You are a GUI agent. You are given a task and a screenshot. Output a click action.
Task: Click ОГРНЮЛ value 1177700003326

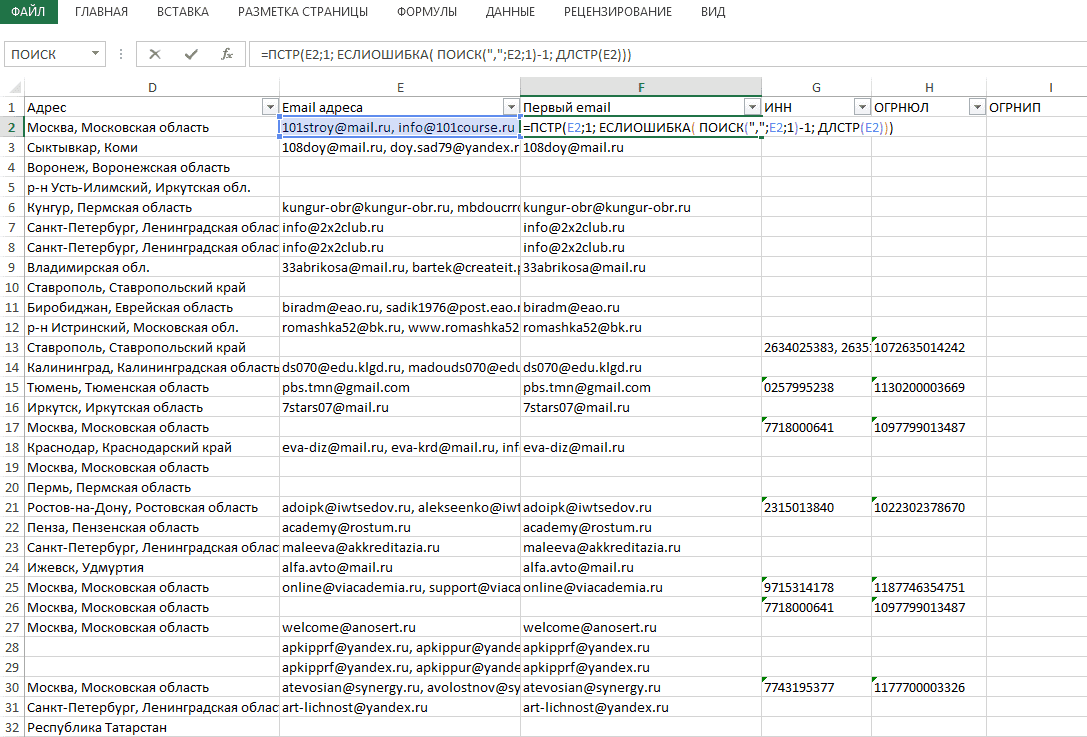(929, 688)
